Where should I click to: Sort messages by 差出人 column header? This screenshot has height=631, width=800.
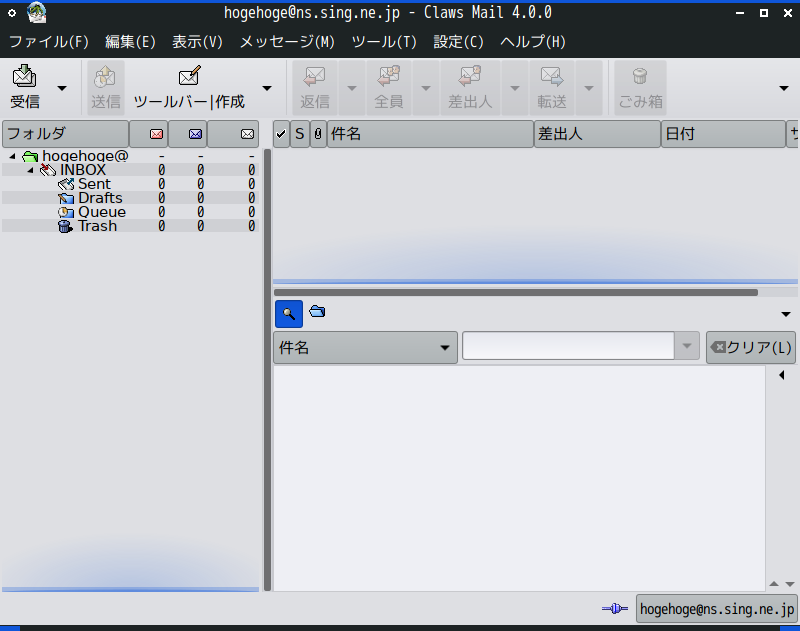597,134
